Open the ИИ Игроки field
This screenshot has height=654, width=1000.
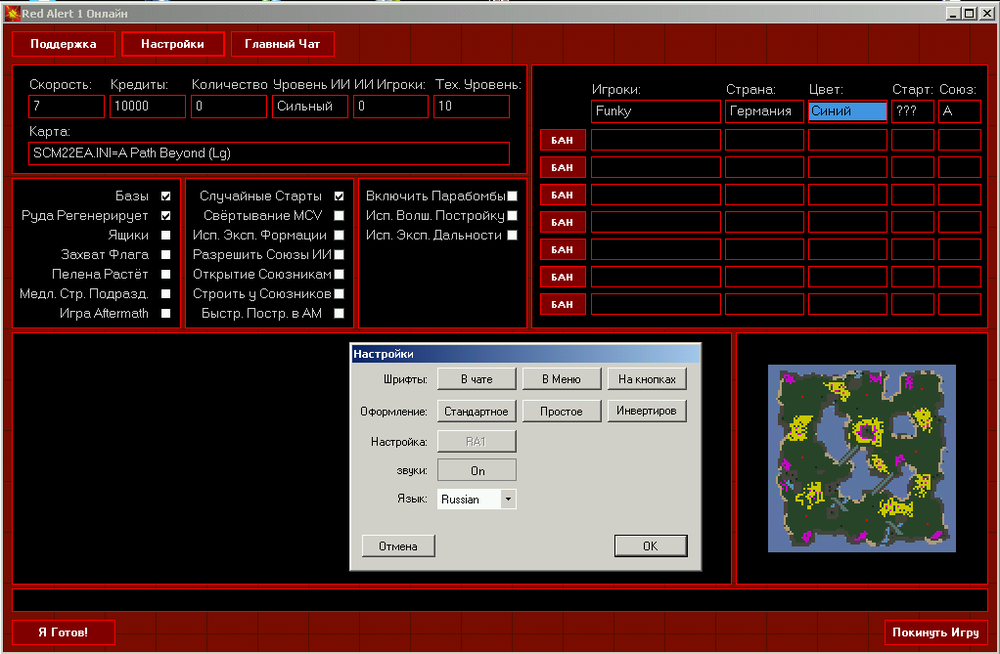point(391,107)
